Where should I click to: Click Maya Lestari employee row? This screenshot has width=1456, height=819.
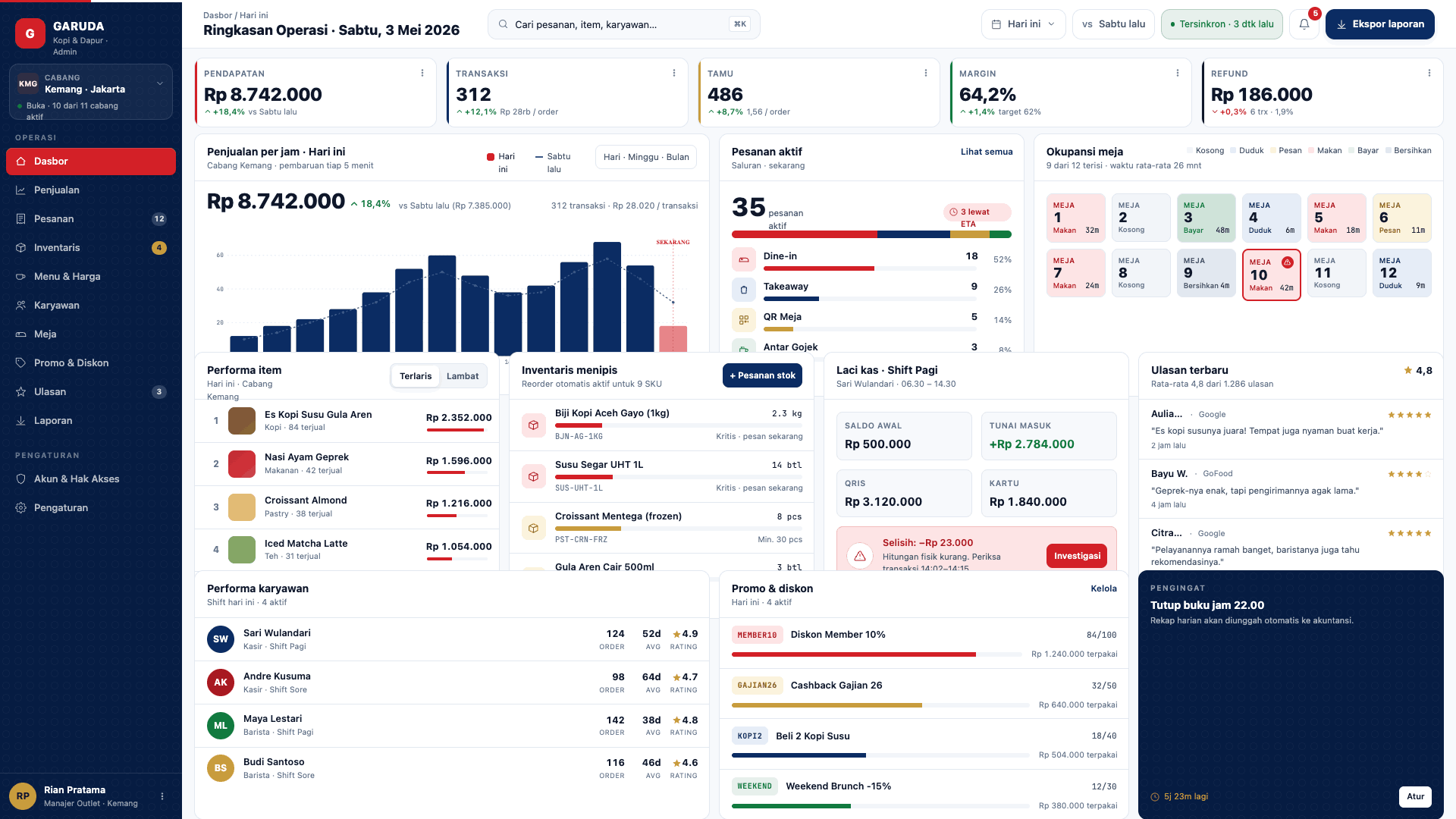pos(452,726)
